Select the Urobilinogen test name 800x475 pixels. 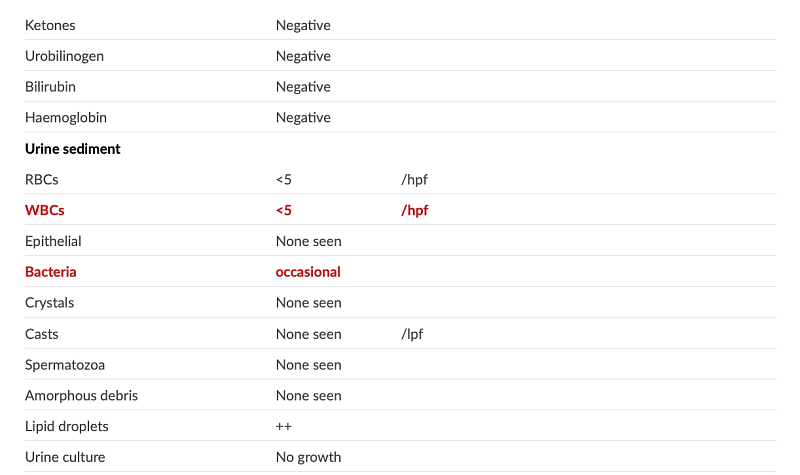pos(64,56)
